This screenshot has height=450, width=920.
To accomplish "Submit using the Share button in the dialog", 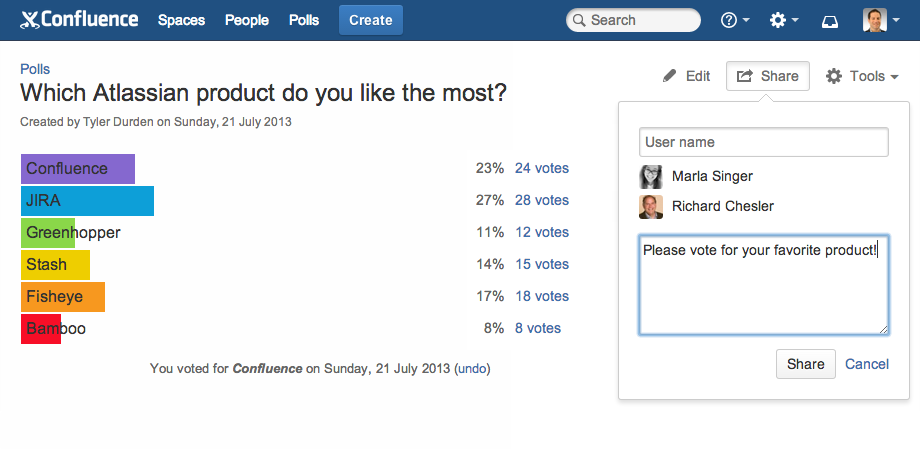I will point(806,364).
